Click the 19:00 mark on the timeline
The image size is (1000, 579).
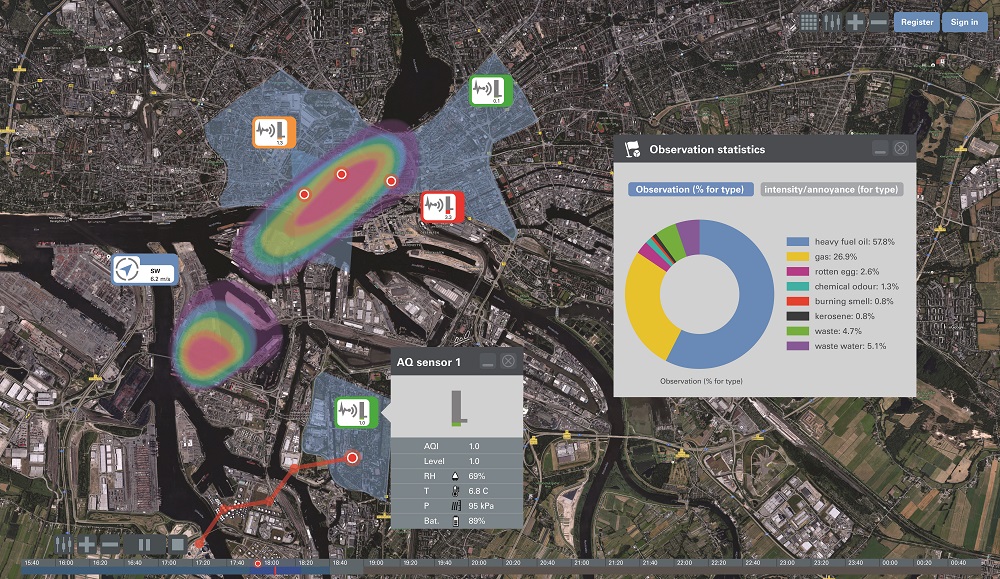pos(376,563)
